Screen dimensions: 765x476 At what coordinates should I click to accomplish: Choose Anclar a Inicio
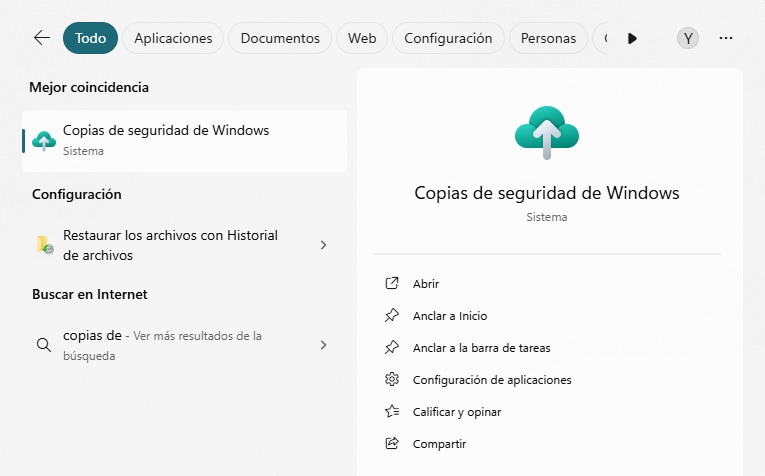click(x=450, y=316)
